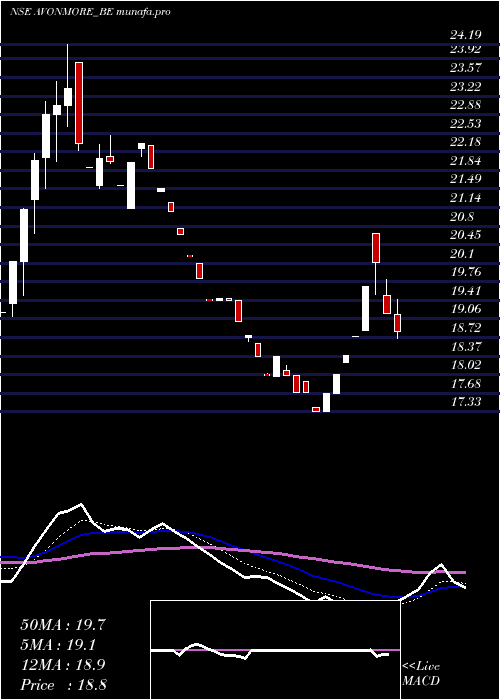Select the 22.88 price axis label
The width and height of the screenshot is (500, 700).
pos(465,105)
